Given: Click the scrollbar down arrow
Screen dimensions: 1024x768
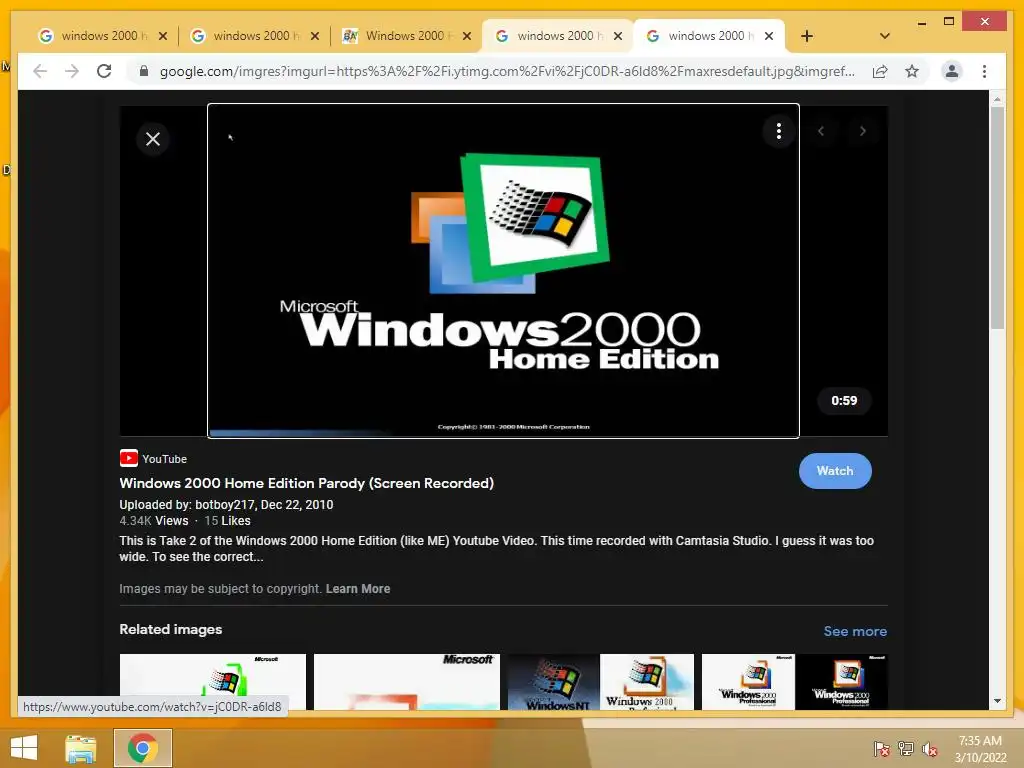Looking at the screenshot, I should [997, 701].
